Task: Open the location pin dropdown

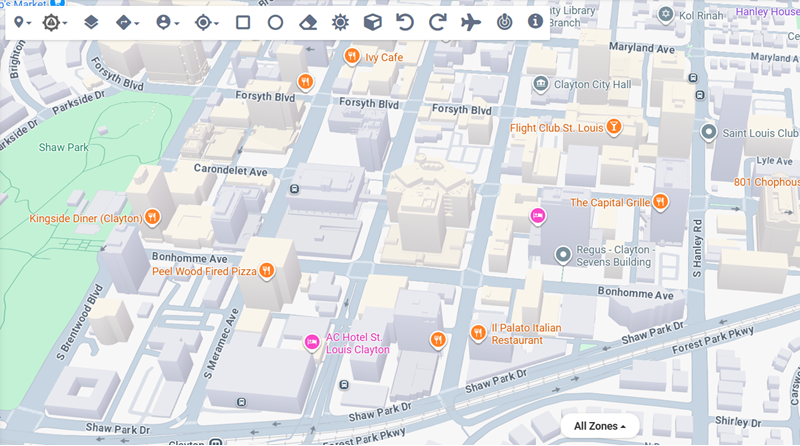Action: [x=22, y=22]
